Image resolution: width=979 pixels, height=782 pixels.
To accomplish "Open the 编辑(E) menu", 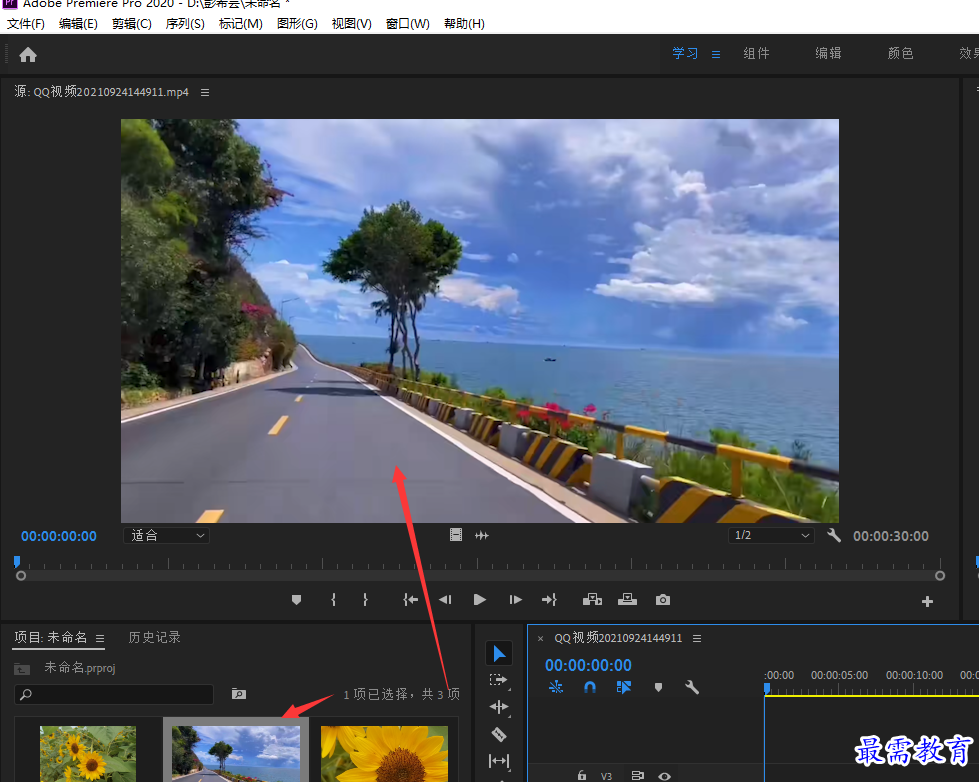I will 78,24.
